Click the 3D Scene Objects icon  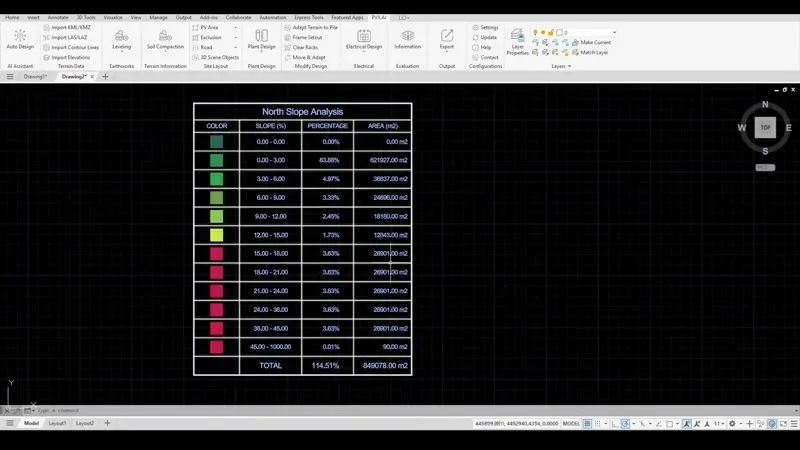pos(195,58)
